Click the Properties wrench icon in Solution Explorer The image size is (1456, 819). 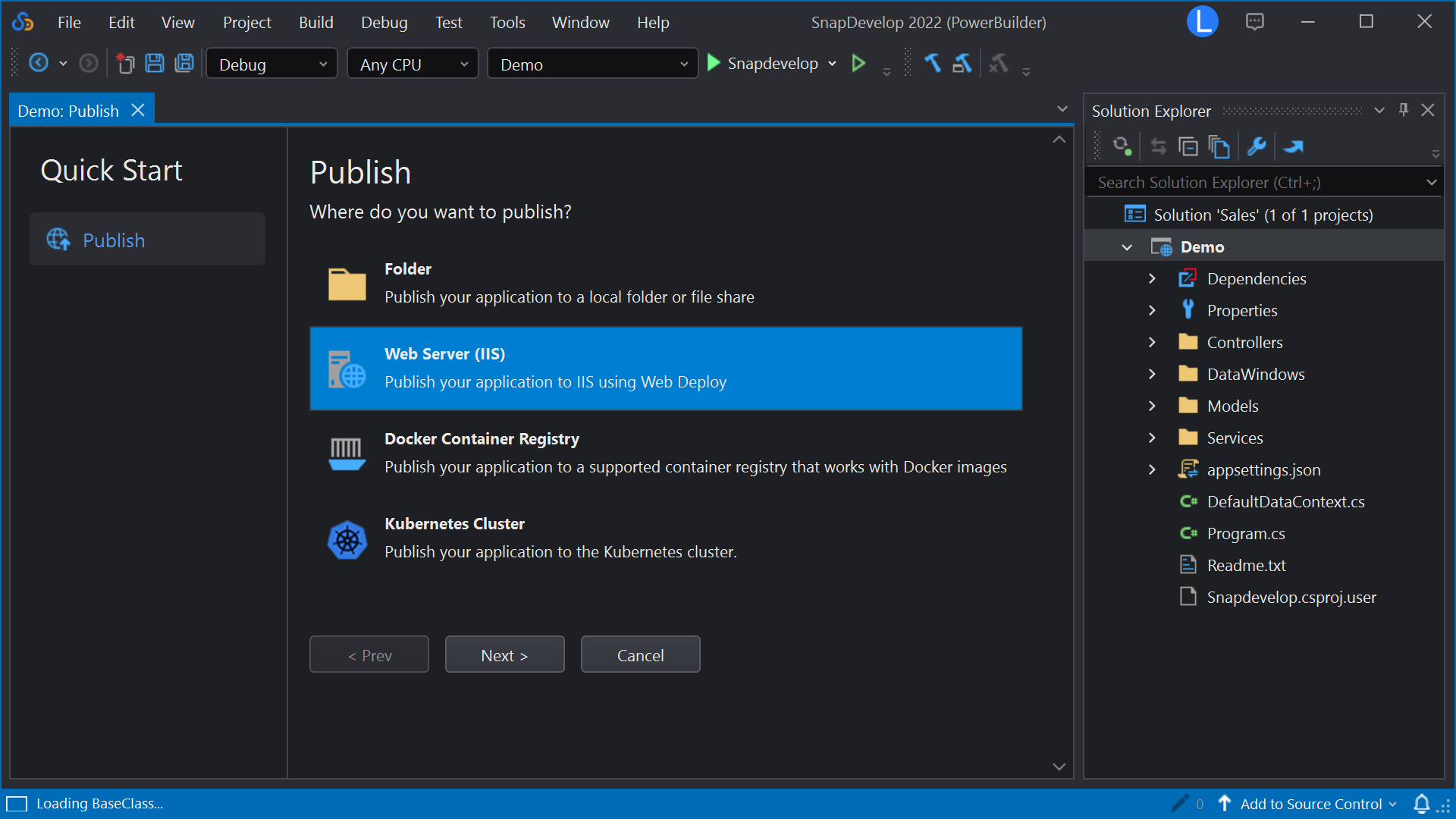(x=1256, y=146)
